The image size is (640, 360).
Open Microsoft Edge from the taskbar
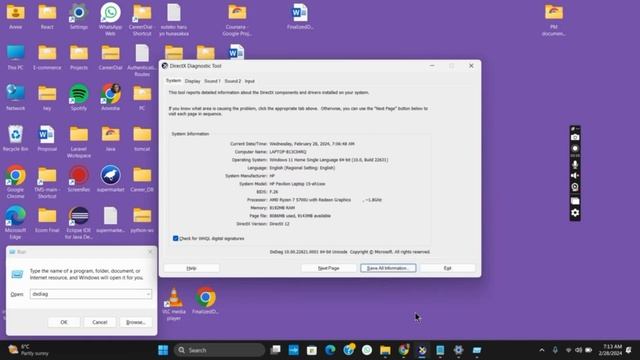[x=330, y=350]
